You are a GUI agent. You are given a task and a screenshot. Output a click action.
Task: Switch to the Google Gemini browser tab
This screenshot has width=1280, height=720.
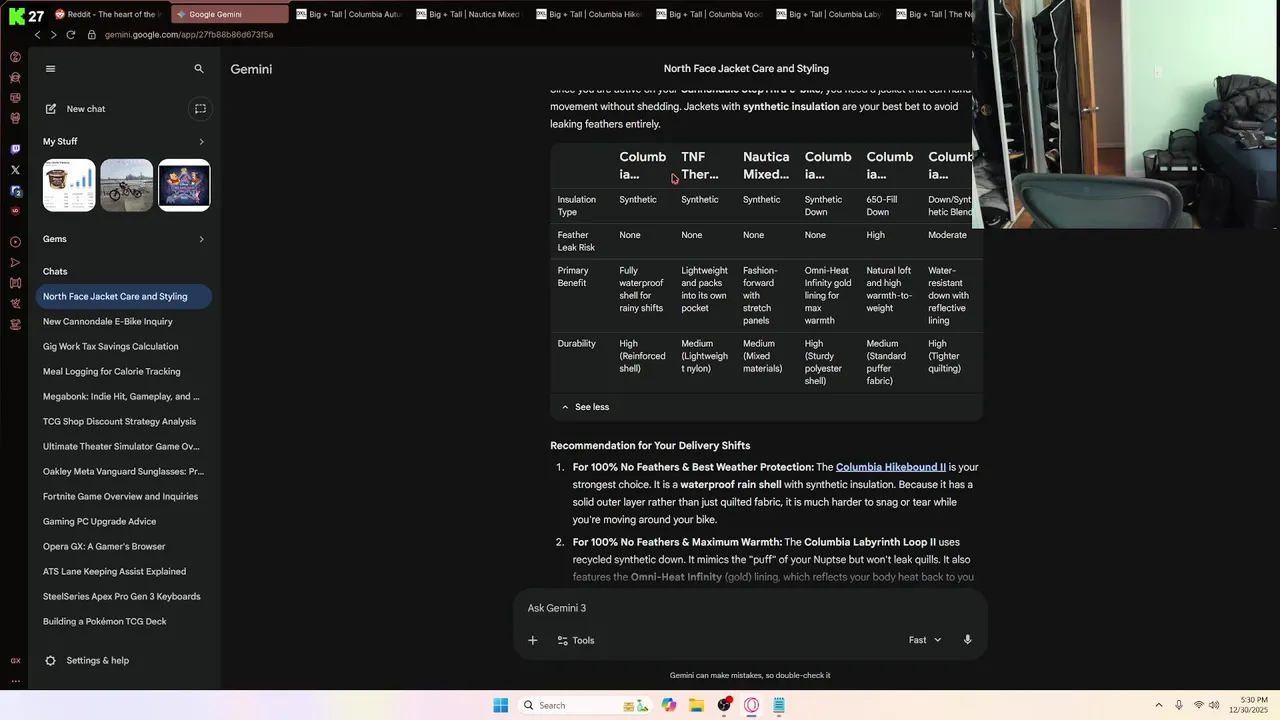click(x=228, y=14)
